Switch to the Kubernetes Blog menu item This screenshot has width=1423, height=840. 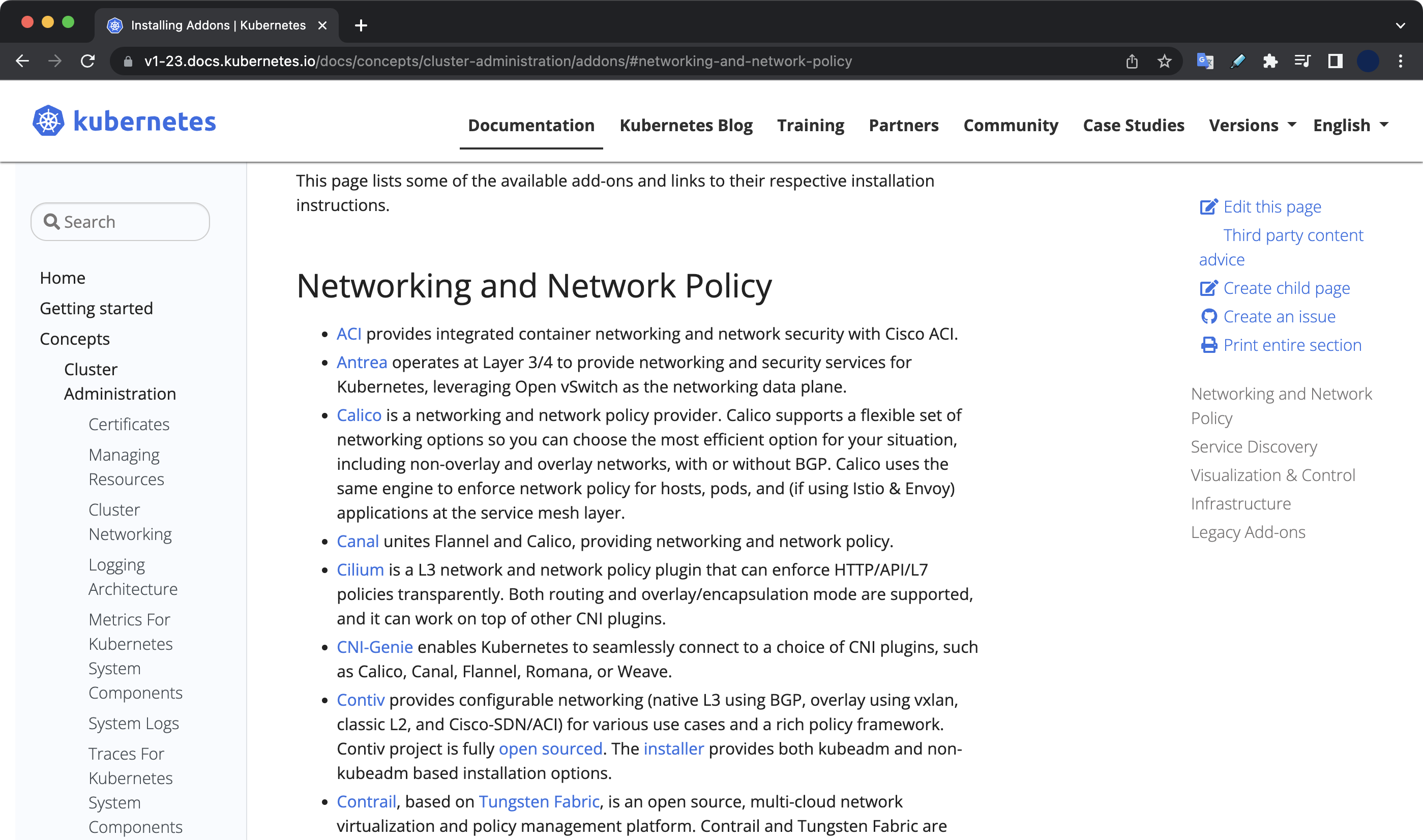point(687,125)
